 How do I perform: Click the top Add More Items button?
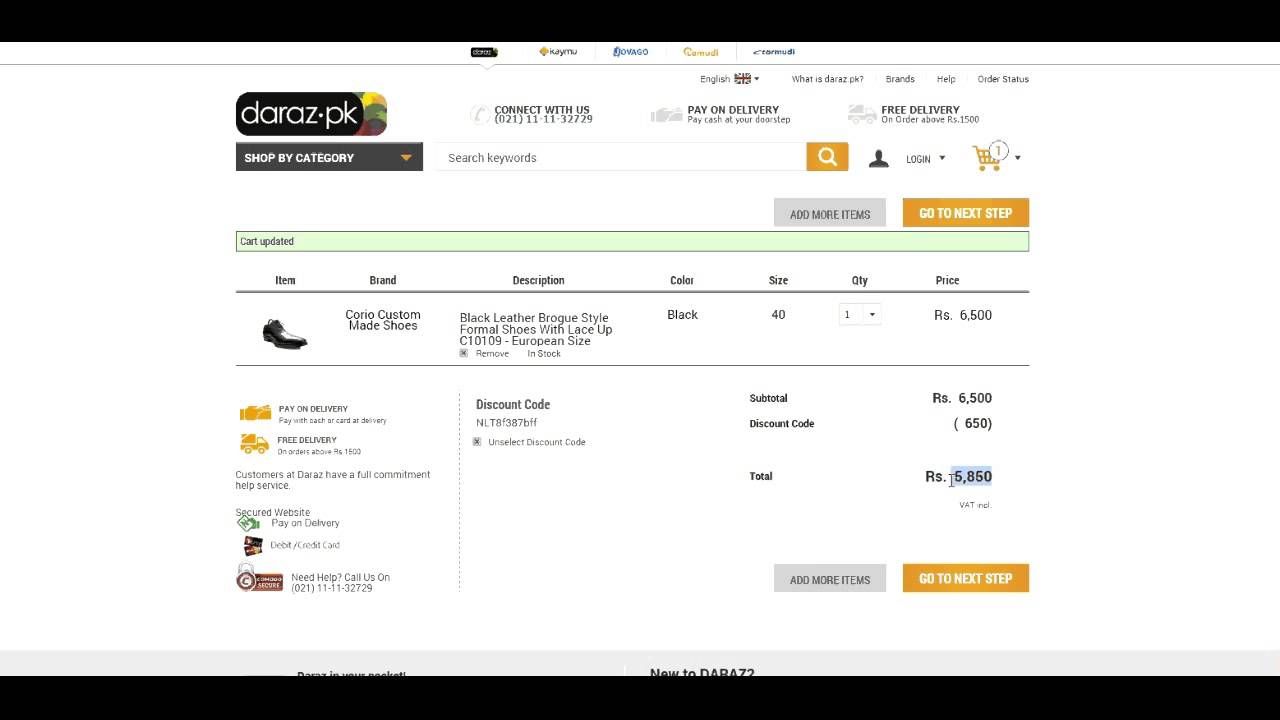pyautogui.click(x=830, y=213)
